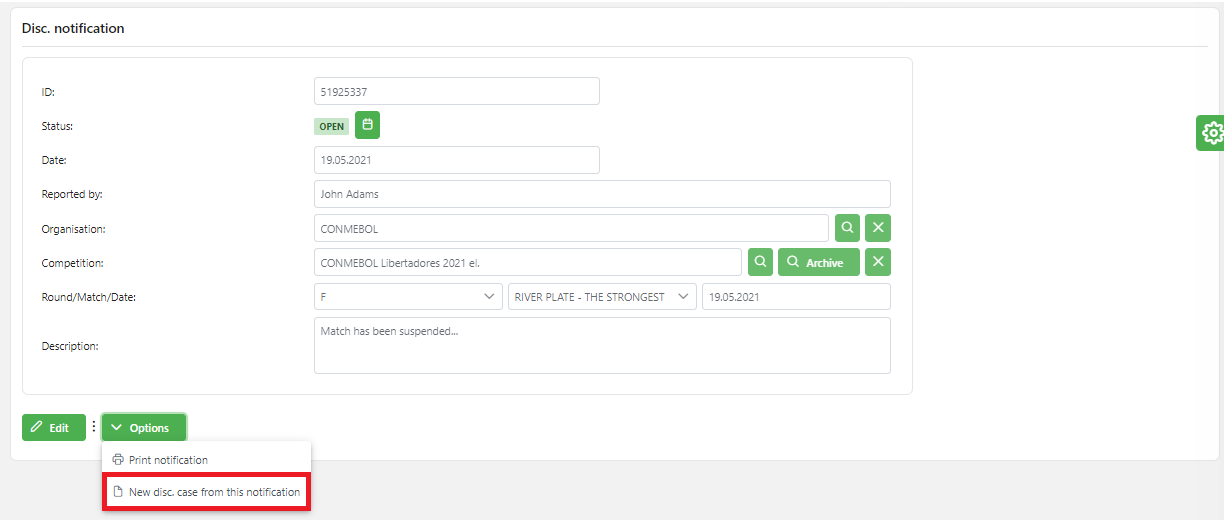This screenshot has width=1224, height=520.
Task: Clear the Competition field with X icon
Action: [x=878, y=262]
